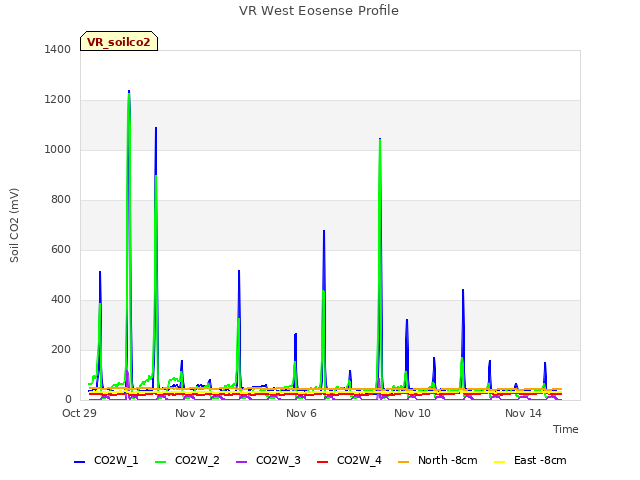Click the Nov 2 x-axis tick label
Screen dimensions: 640x480
[x=190, y=413]
